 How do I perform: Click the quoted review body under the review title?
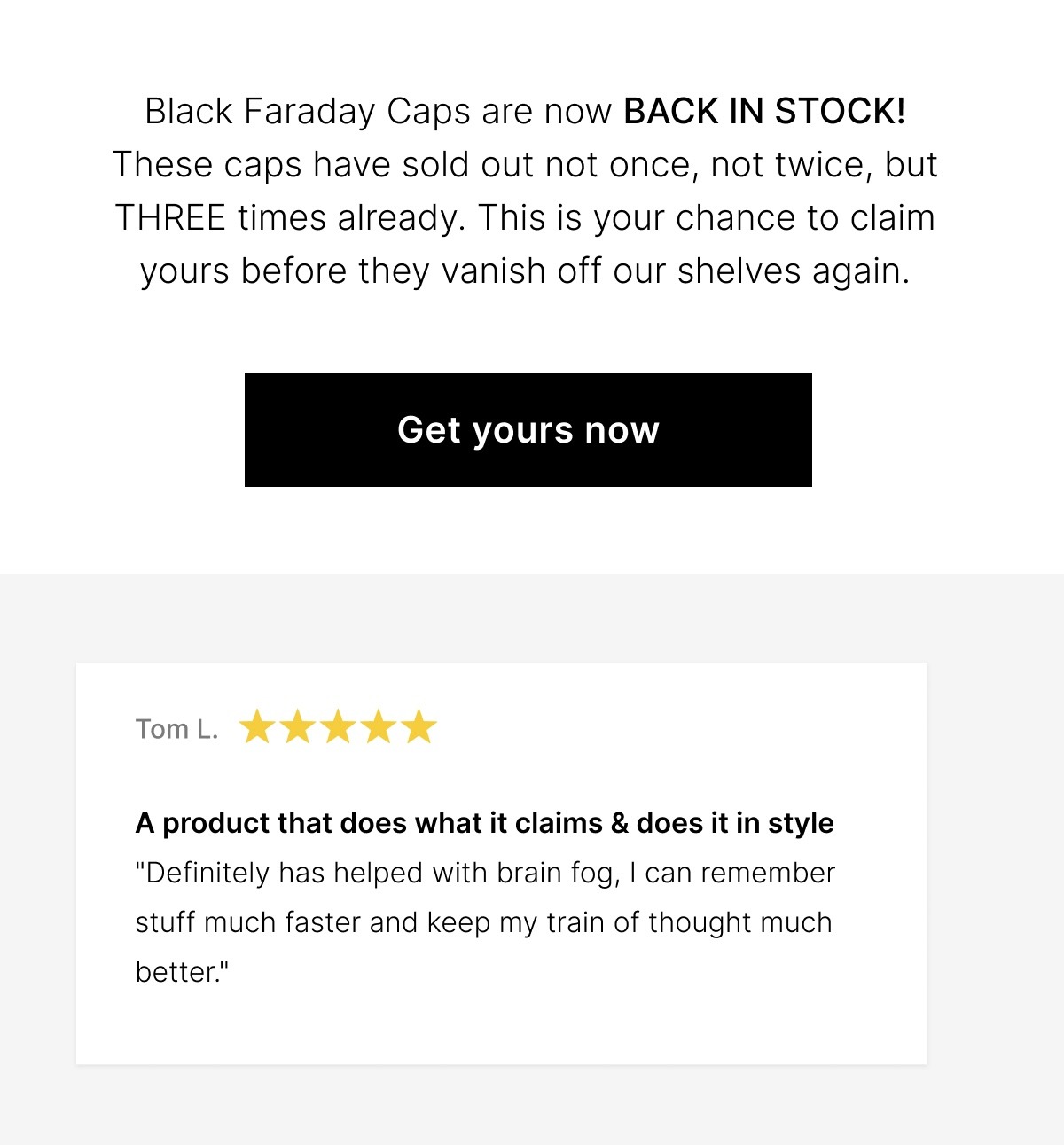point(483,922)
